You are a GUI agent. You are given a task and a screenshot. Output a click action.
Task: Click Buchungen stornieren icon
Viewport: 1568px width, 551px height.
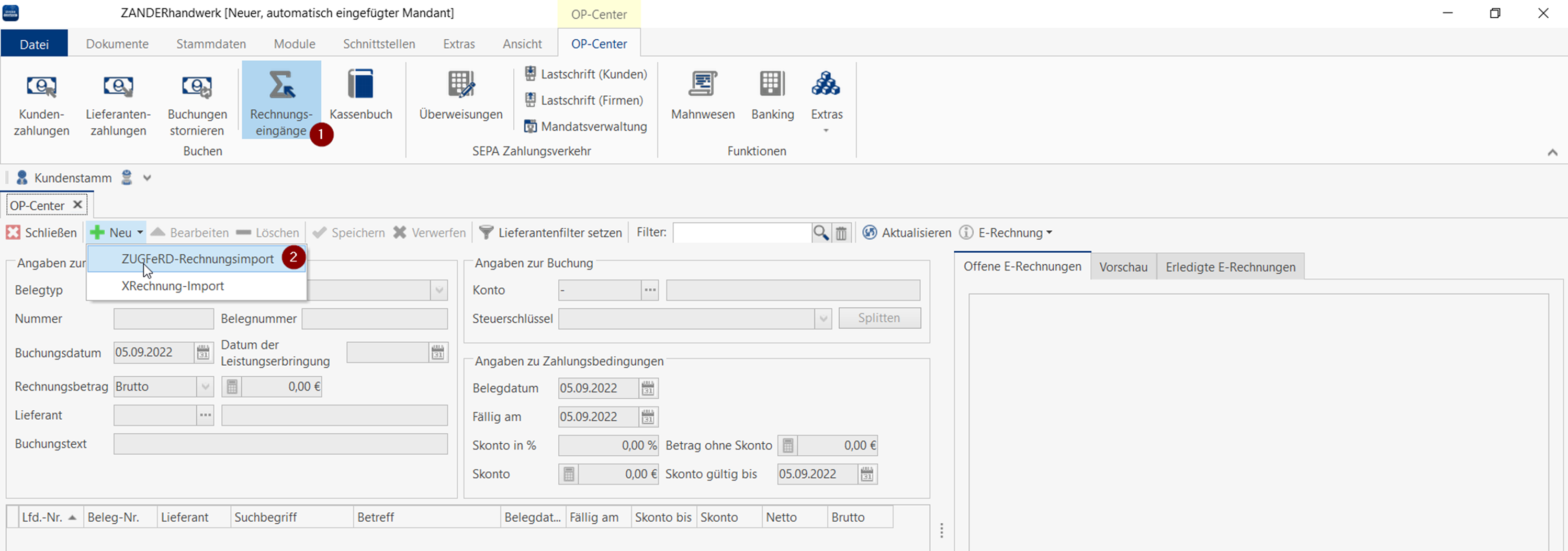click(197, 87)
